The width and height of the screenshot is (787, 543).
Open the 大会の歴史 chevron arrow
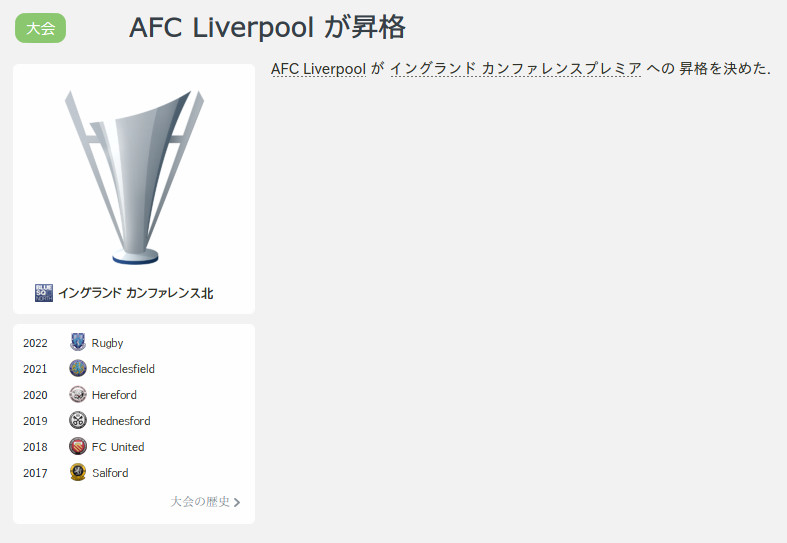coord(237,502)
